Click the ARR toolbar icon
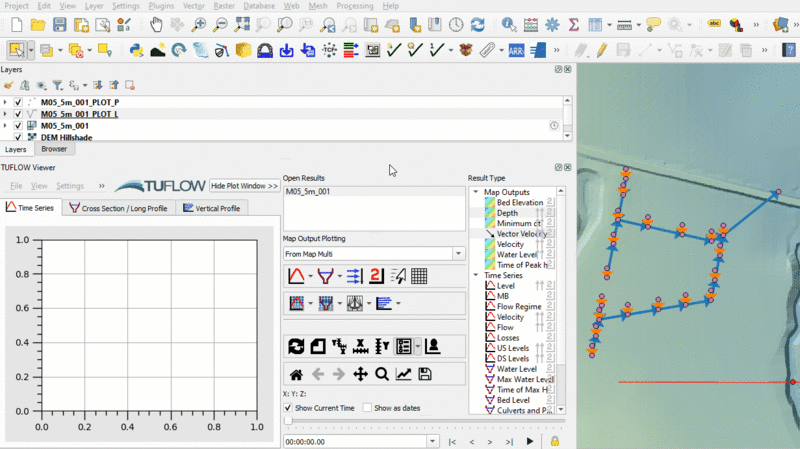The height and width of the screenshot is (449, 800). (x=518, y=50)
